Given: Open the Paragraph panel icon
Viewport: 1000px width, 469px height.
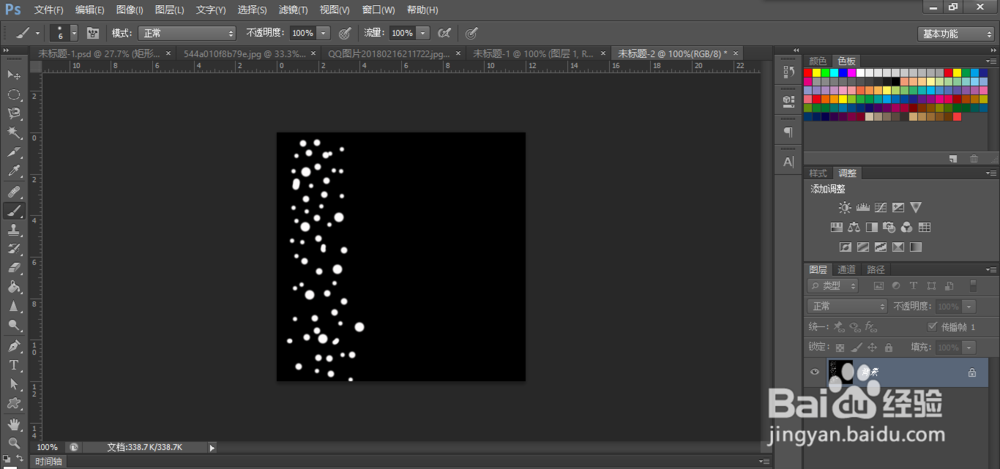Looking at the screenshot, I should pyautogui.click(x=788, y=132).
